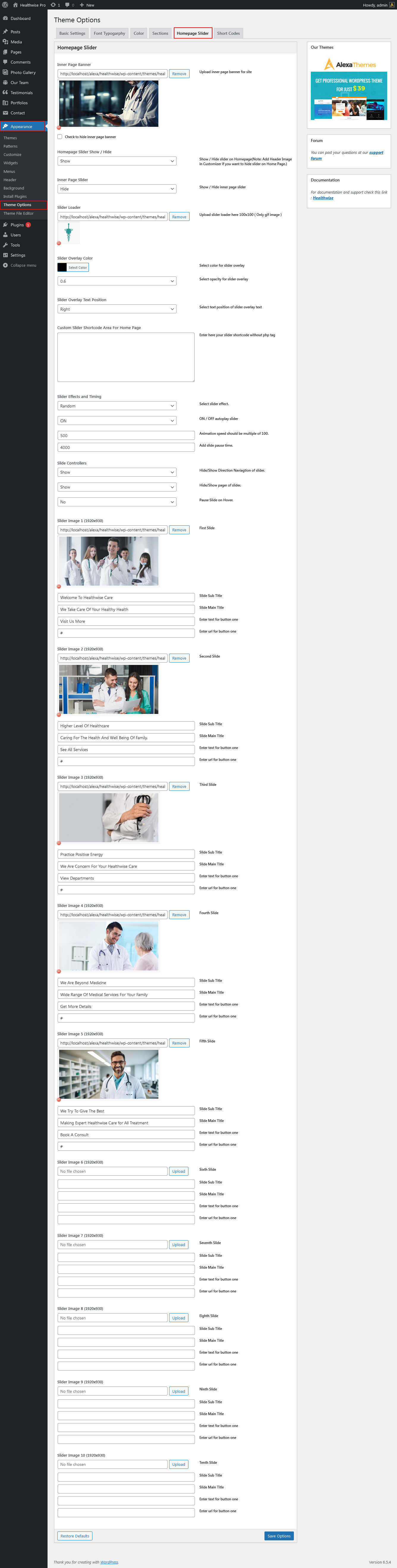397x1568 pixels.
Task: Click Remove for Slider Image 2
Action: point(179,658)
